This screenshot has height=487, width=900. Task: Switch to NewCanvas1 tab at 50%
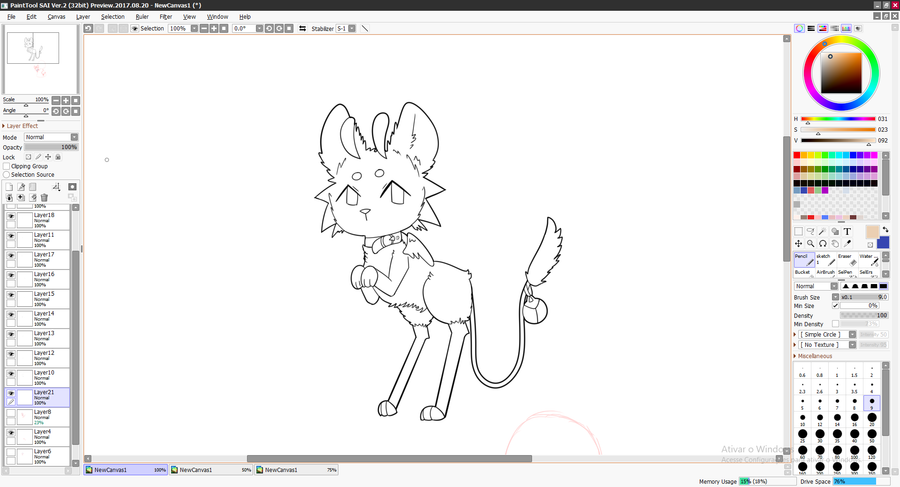point(211,470)
